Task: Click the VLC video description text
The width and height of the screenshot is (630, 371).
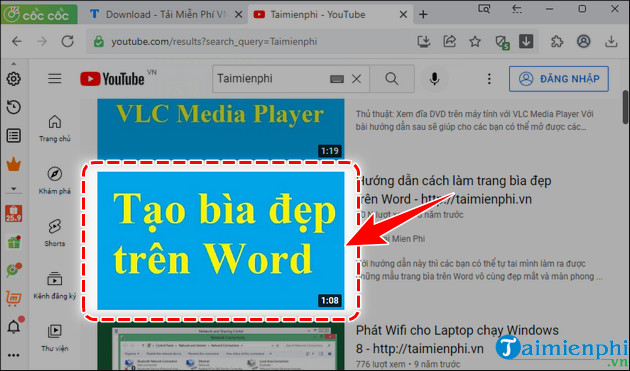Action: click(x=475, y=121)
